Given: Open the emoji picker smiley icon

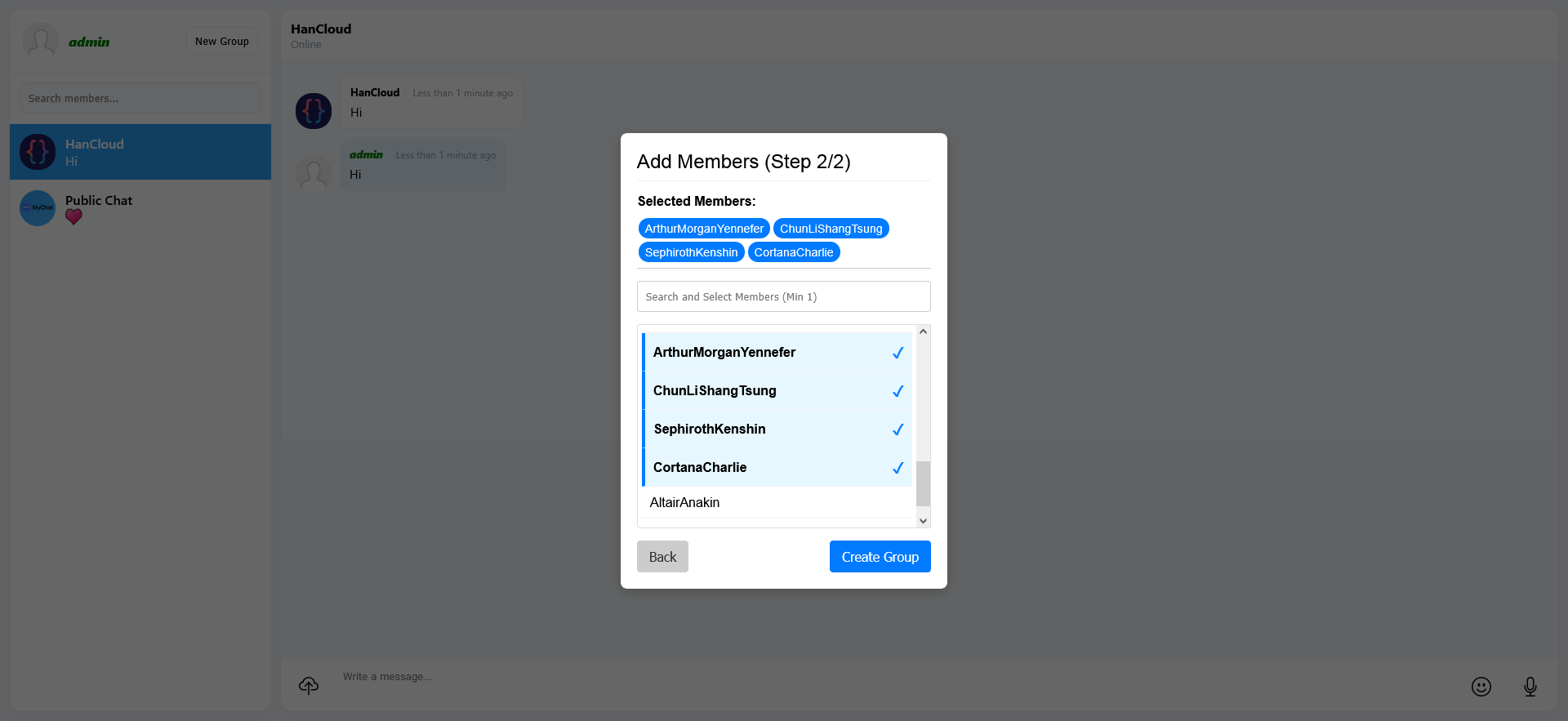Looking at the screenshot, I should pyautogui.click(x=1481, y=687).
